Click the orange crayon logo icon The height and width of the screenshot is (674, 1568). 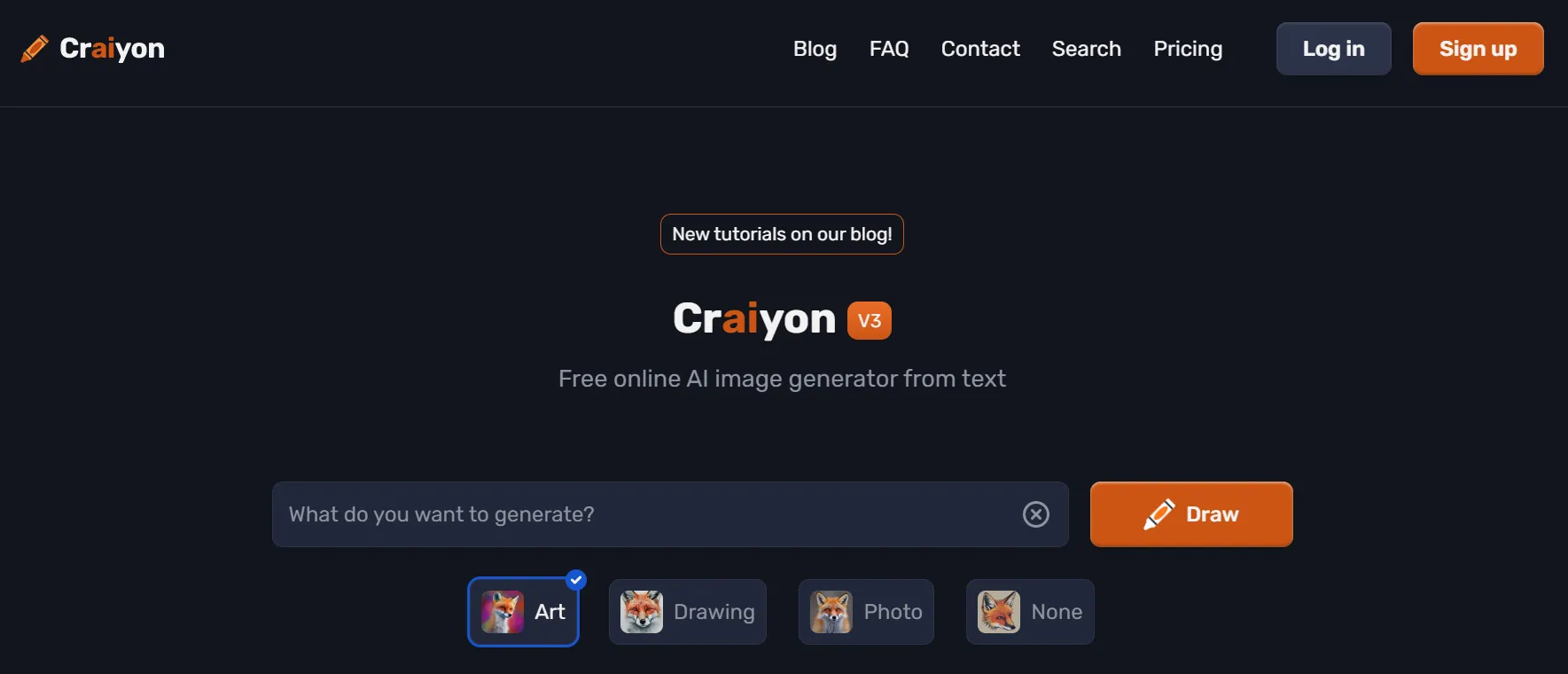pos(35,49)
